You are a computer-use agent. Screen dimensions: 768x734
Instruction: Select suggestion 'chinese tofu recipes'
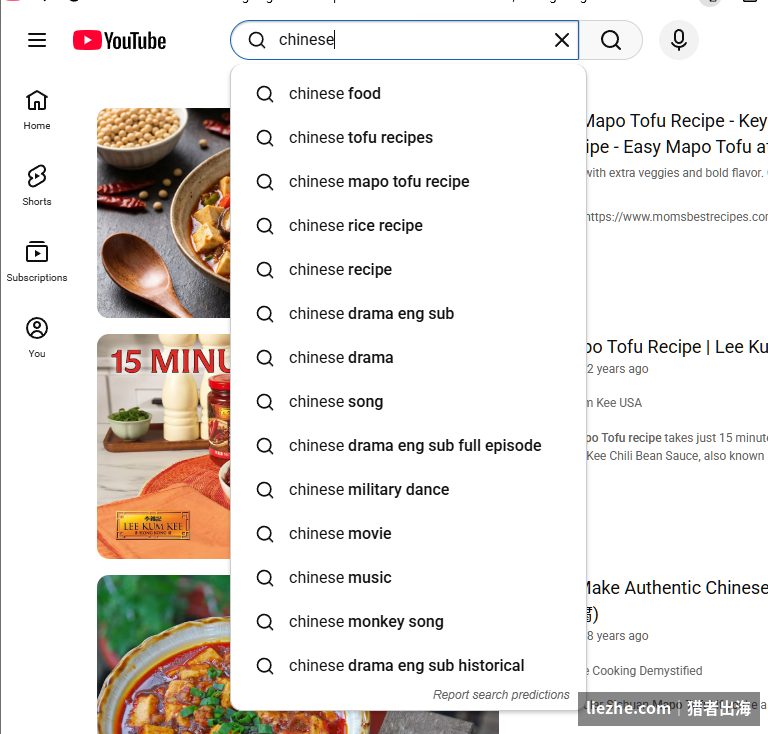[408, 138]
